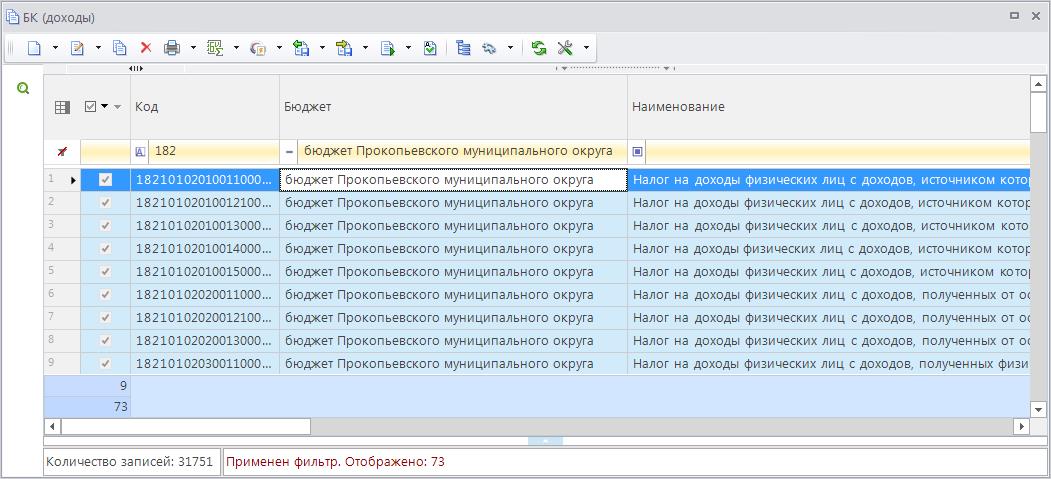Image resolution: width=1051 pixels, height=479 pixels.
Task: Toggle the checkbox in row 3
Action: coord(105,226)
